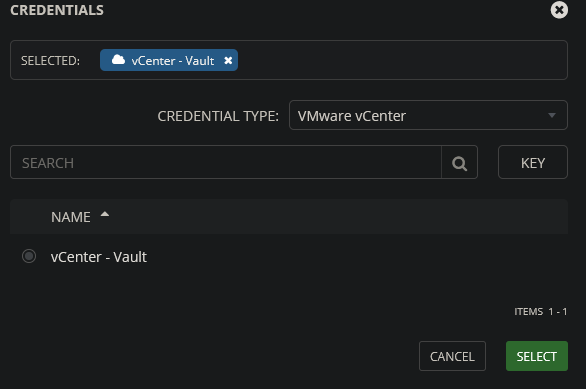Viewport: 586px width, 389px height.
Task: Click the vCenter - Vault tag label
Action: coord(173,61)
